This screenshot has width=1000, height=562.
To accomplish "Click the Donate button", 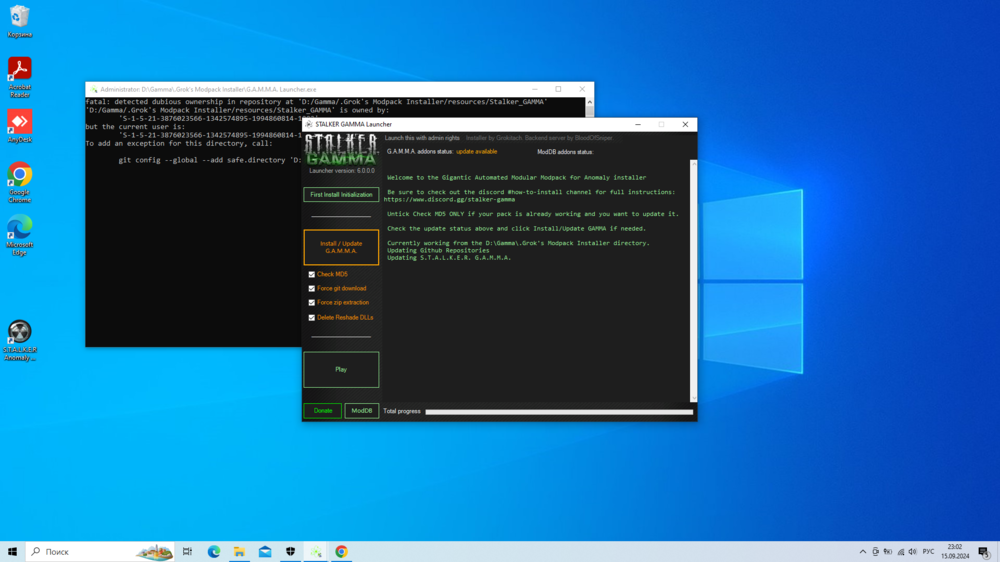I will (322, 411).
